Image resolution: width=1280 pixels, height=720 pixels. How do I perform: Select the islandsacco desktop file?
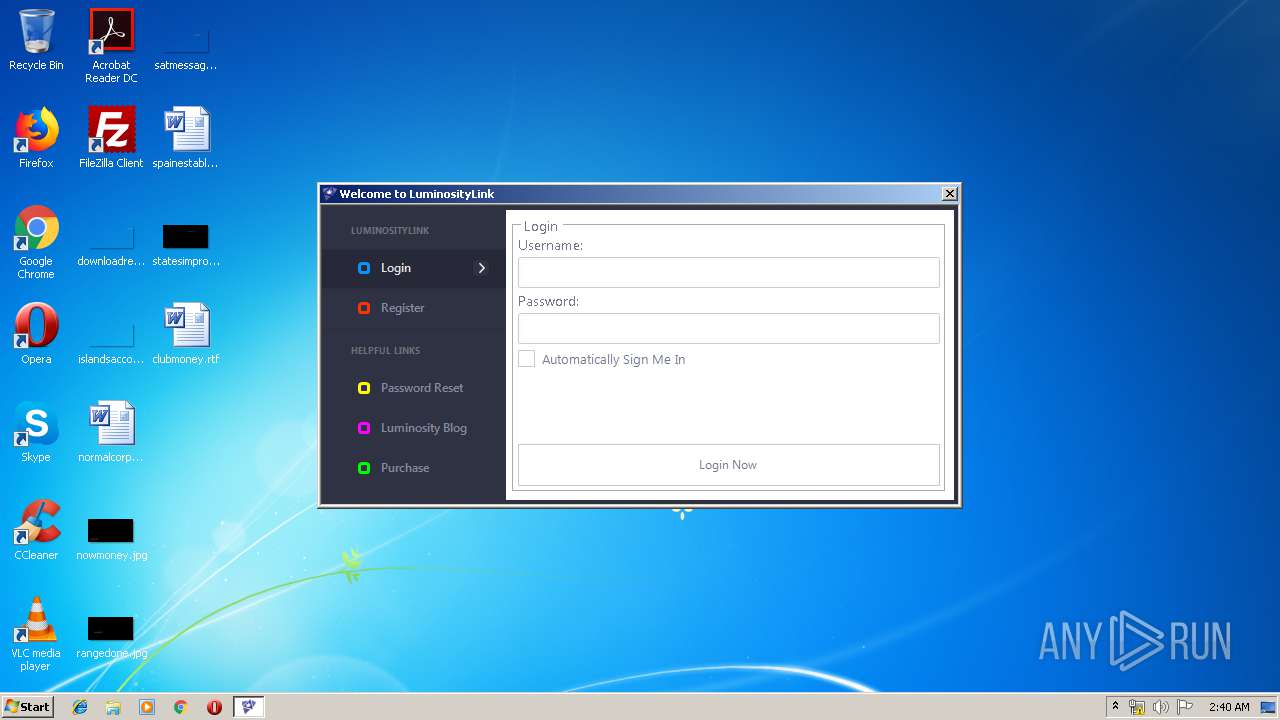[111, 342]
